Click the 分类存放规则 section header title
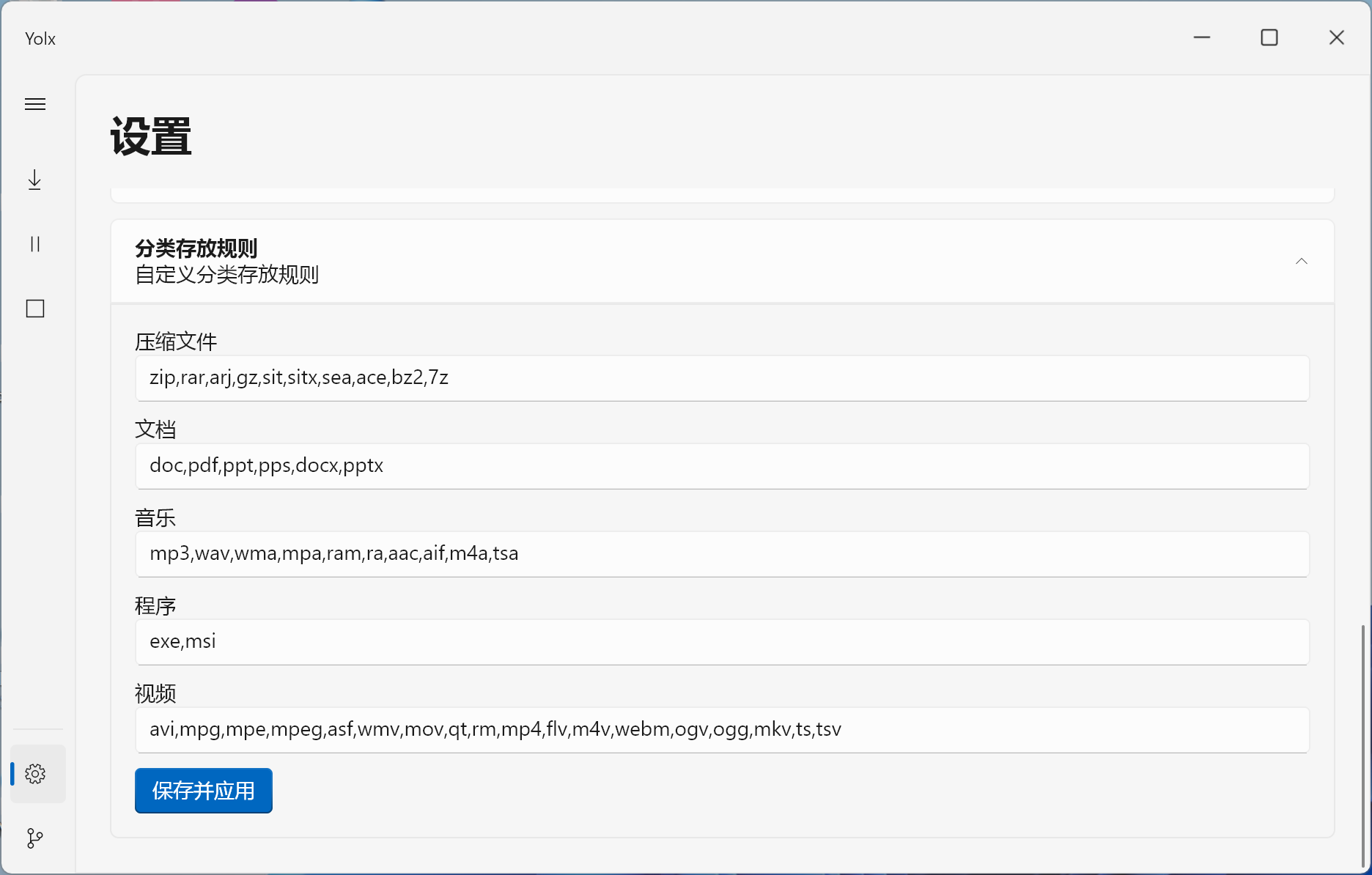This screenshot has height=875, width=1372. [196, 249]
